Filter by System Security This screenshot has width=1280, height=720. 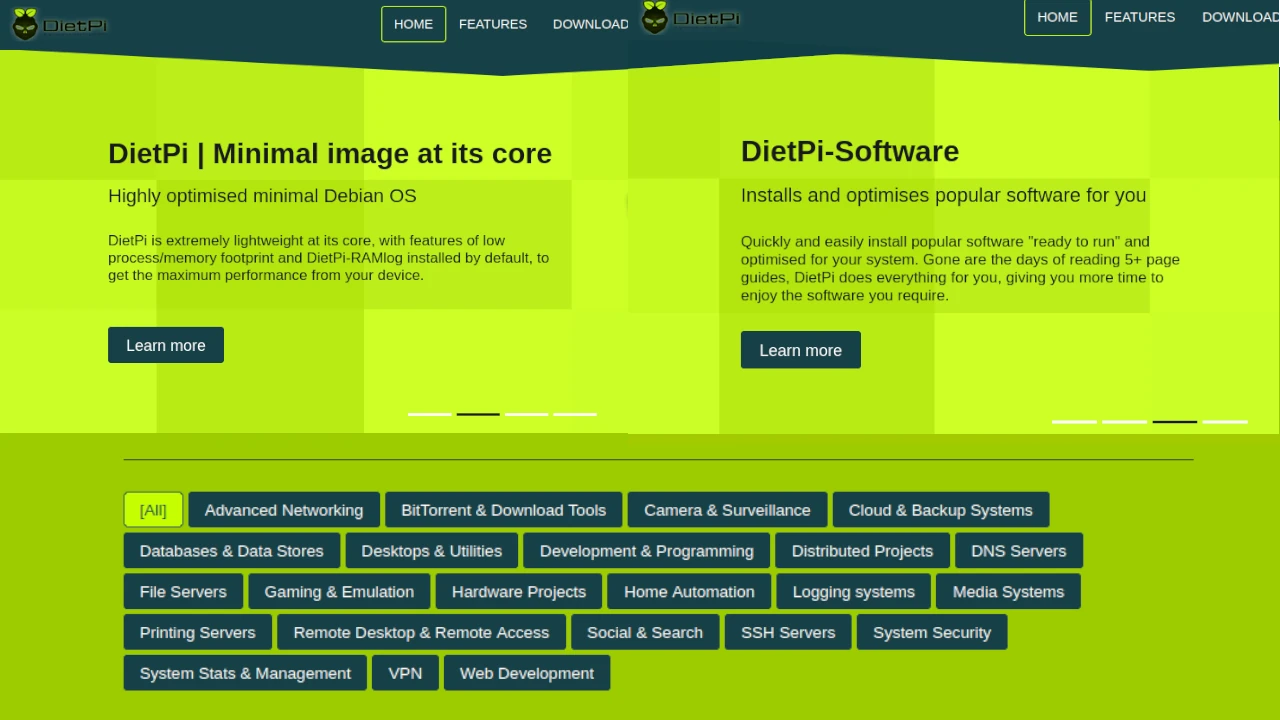pyautogui.click(x=931, y=632)
